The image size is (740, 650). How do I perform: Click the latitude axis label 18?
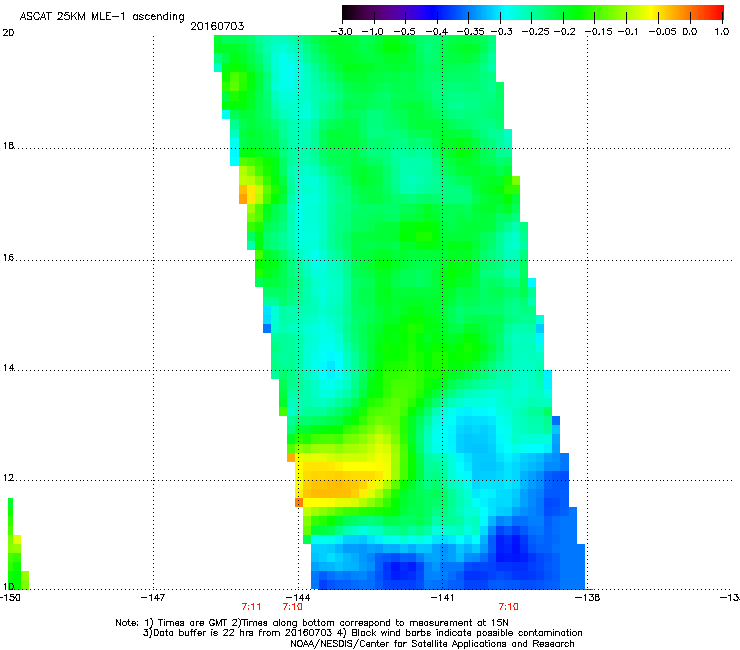click(x=8, y=145)
